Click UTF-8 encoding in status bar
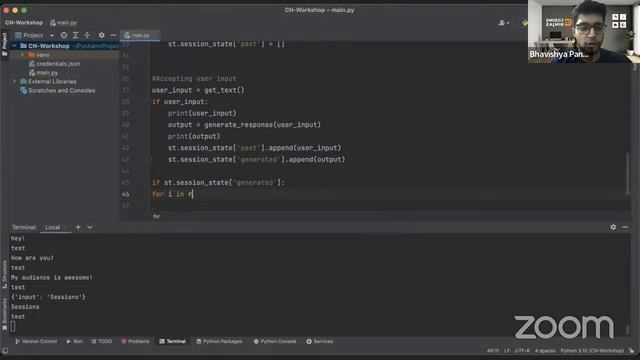 click(x=522, y=351)
